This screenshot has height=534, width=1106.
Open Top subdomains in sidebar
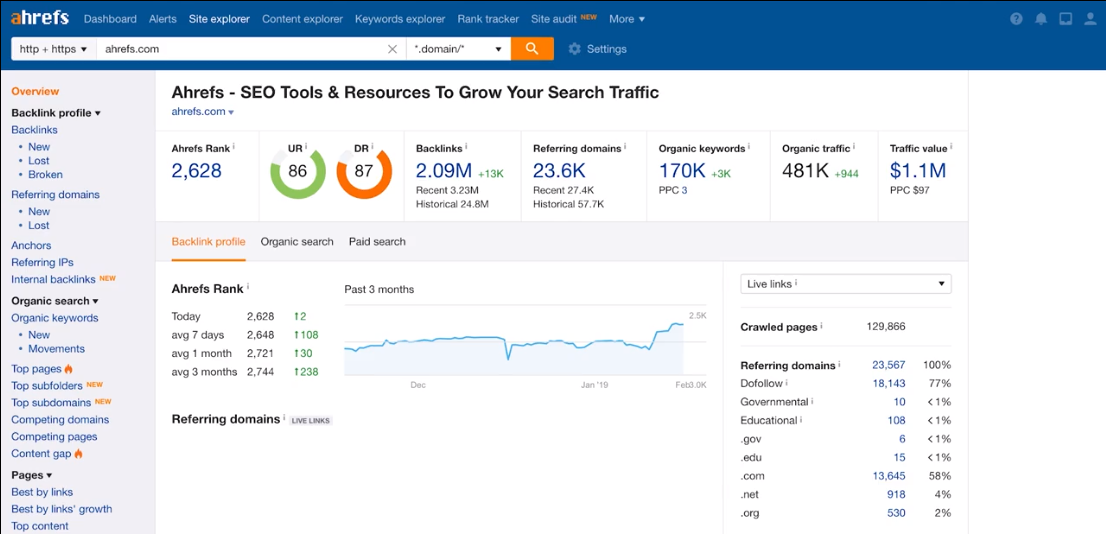coord(51,402)
